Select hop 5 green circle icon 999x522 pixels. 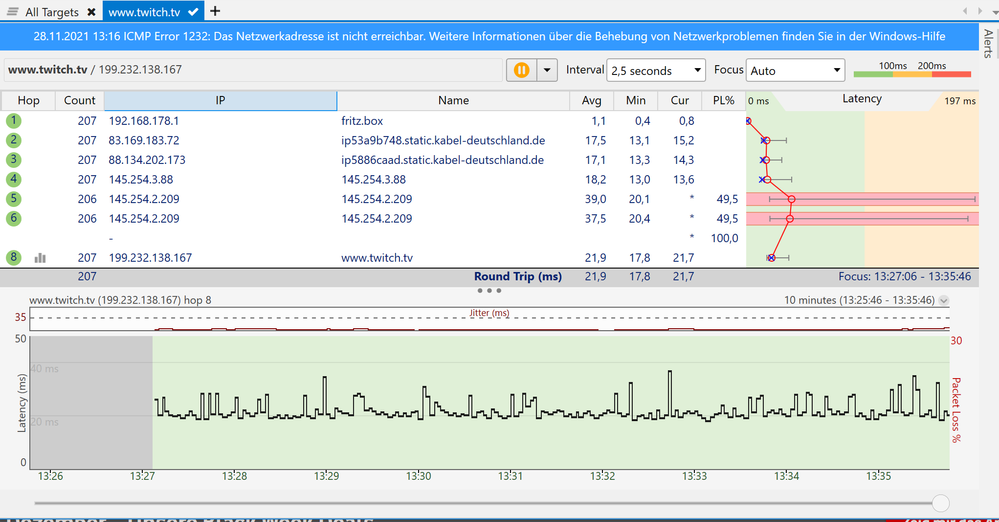13,199
